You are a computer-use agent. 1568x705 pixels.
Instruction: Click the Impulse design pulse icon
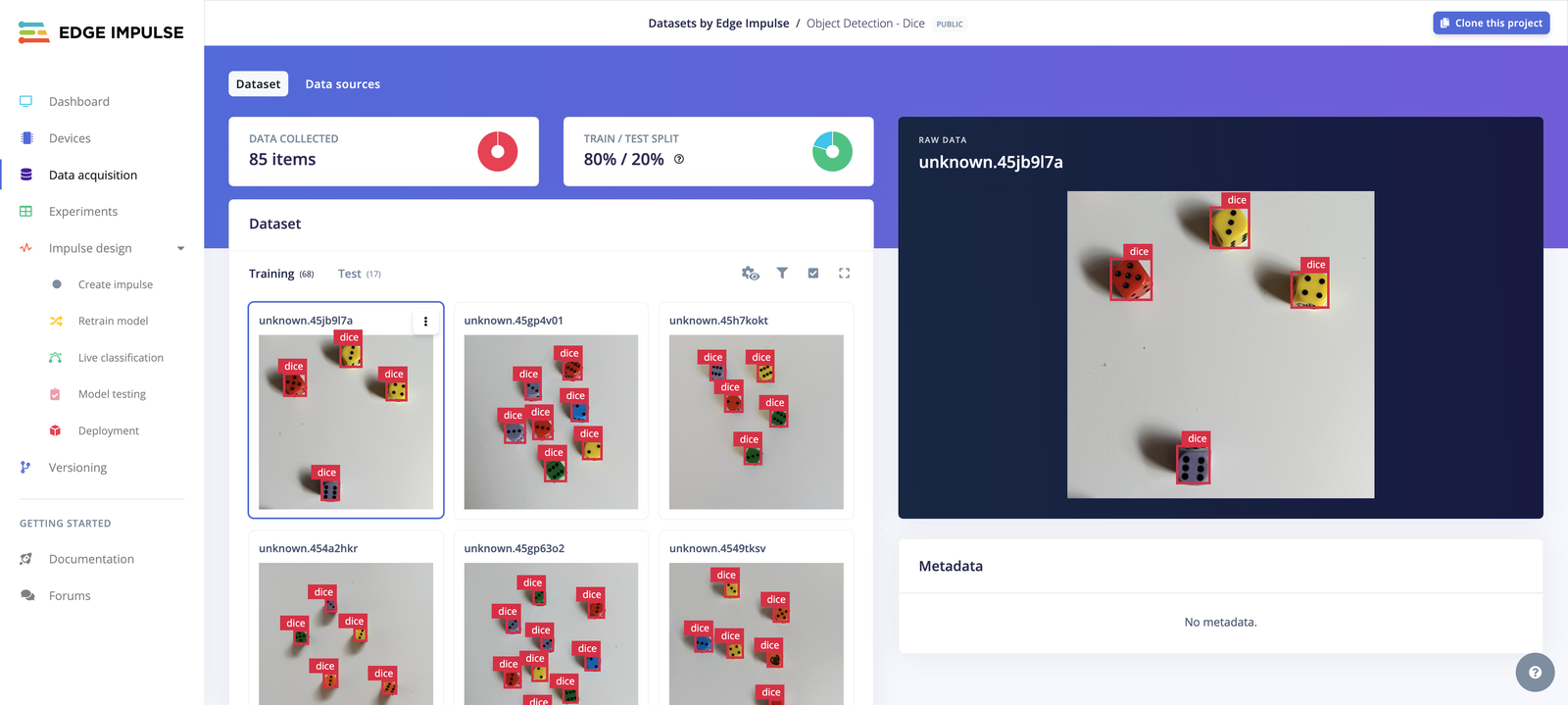(x=26, y=248)
